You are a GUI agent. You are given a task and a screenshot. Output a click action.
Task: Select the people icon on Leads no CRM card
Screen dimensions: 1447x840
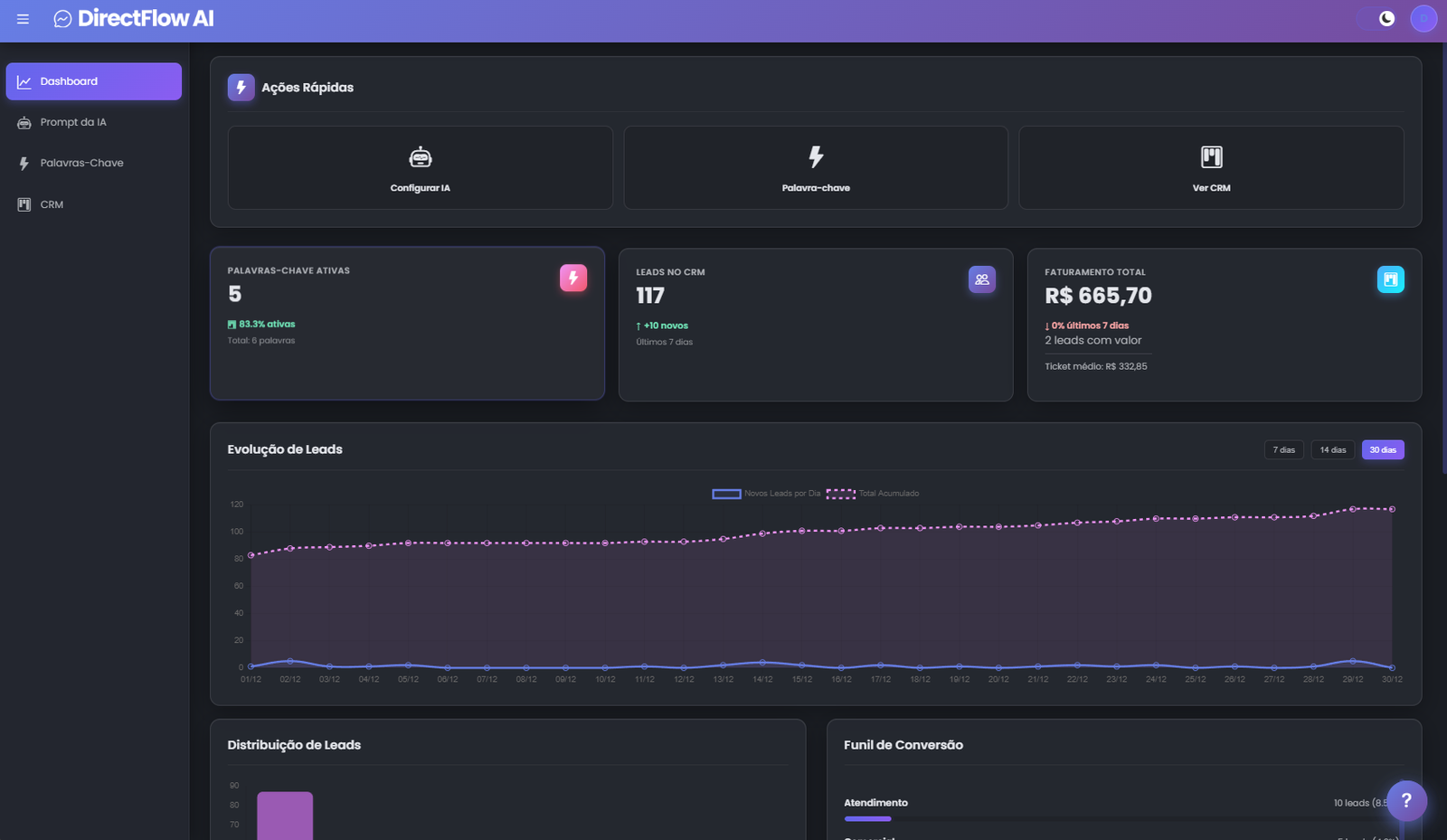coord(982,279)
